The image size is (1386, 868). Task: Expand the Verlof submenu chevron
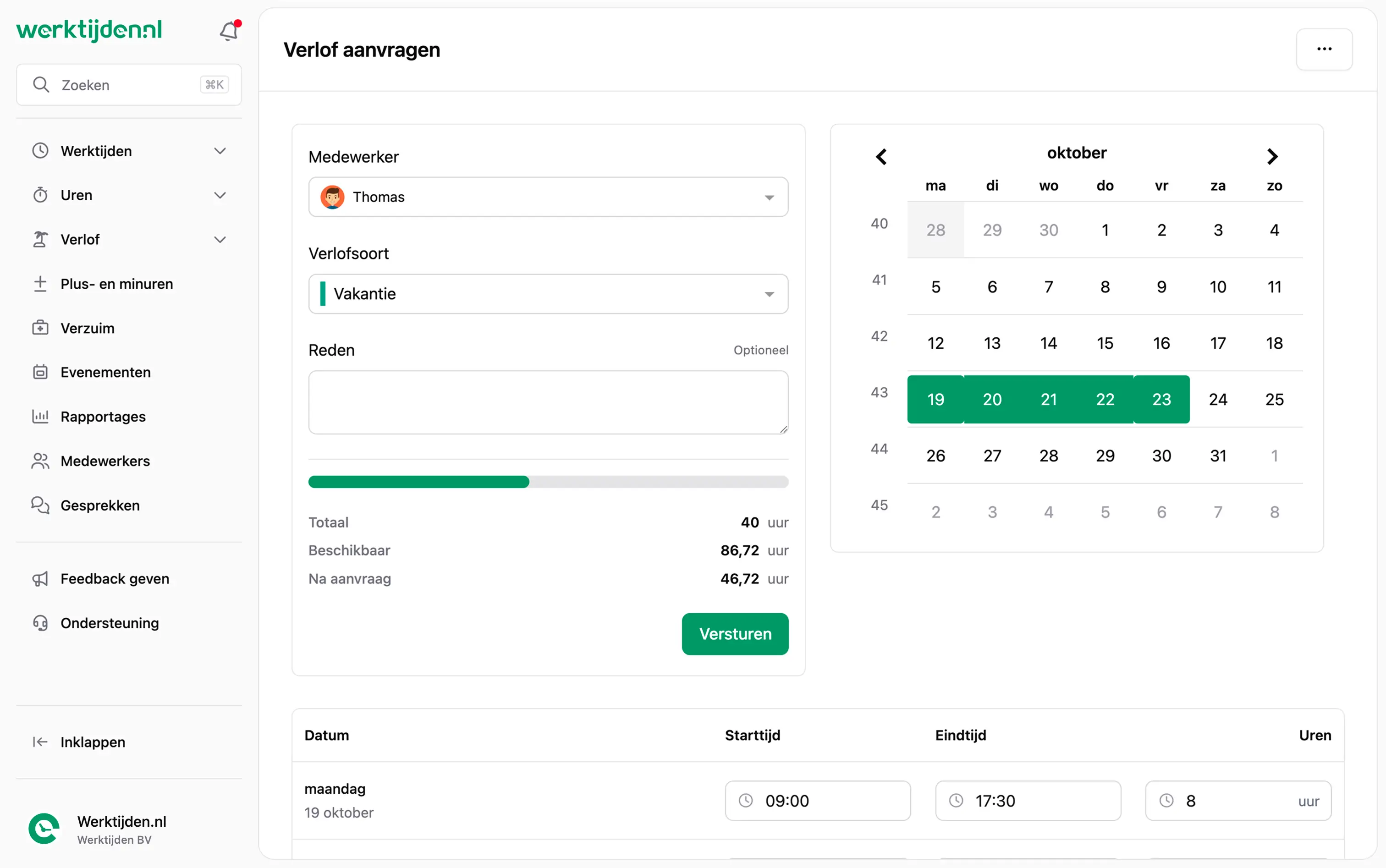[x=220, y=239]
